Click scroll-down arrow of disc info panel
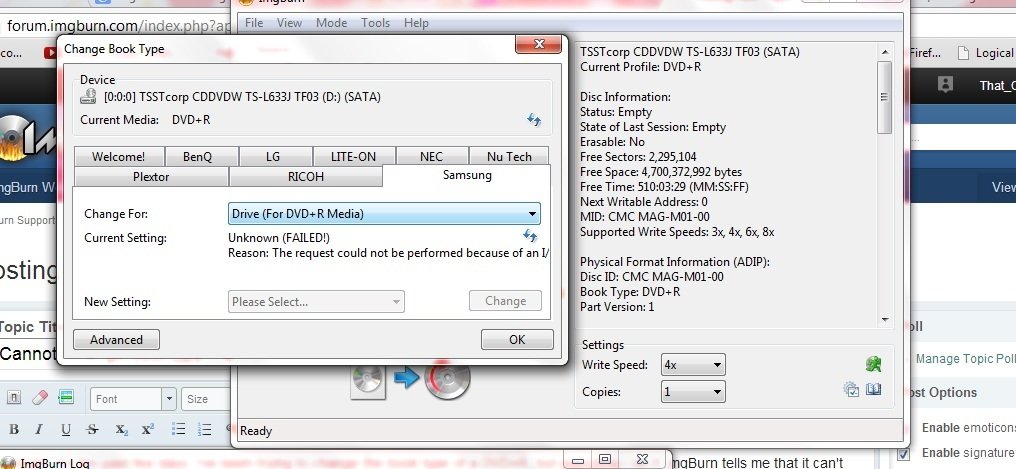1016x469 pixels. [x=884, y=319]
